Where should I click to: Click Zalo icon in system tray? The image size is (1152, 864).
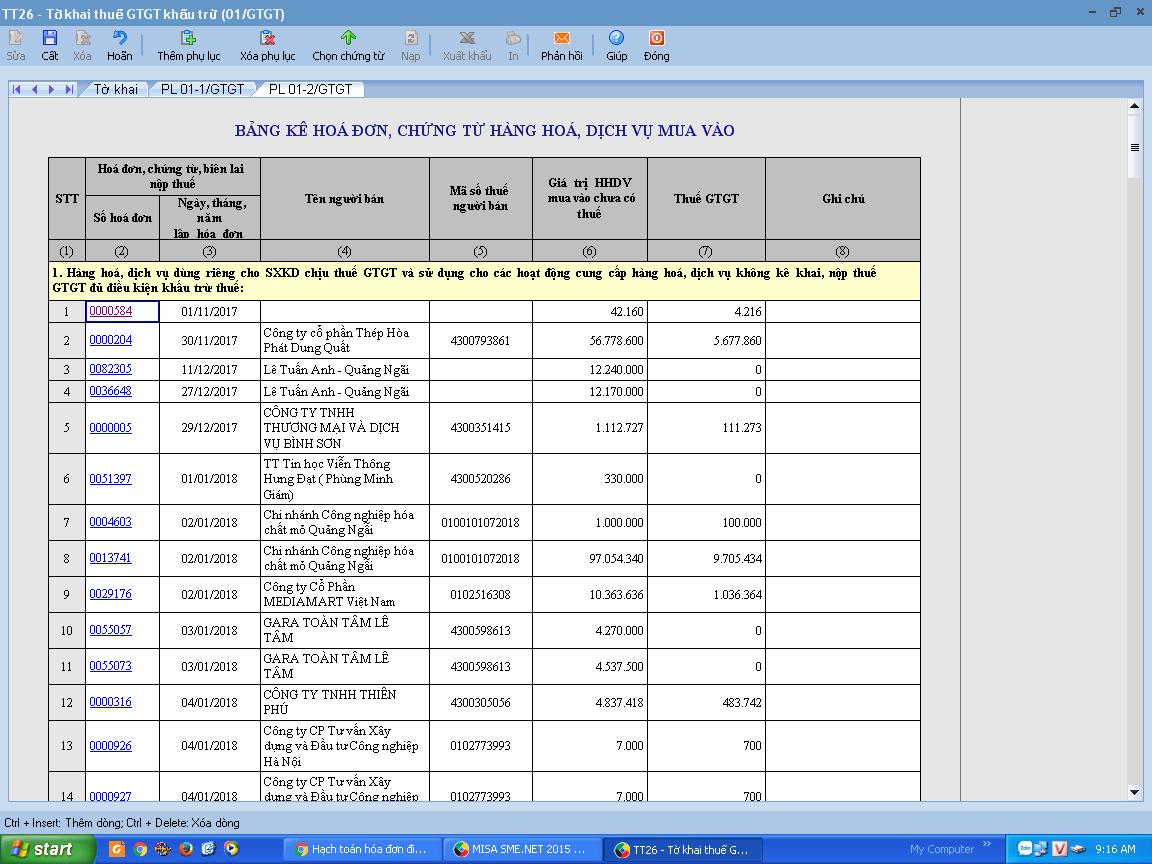click(x=1024, y=849)
